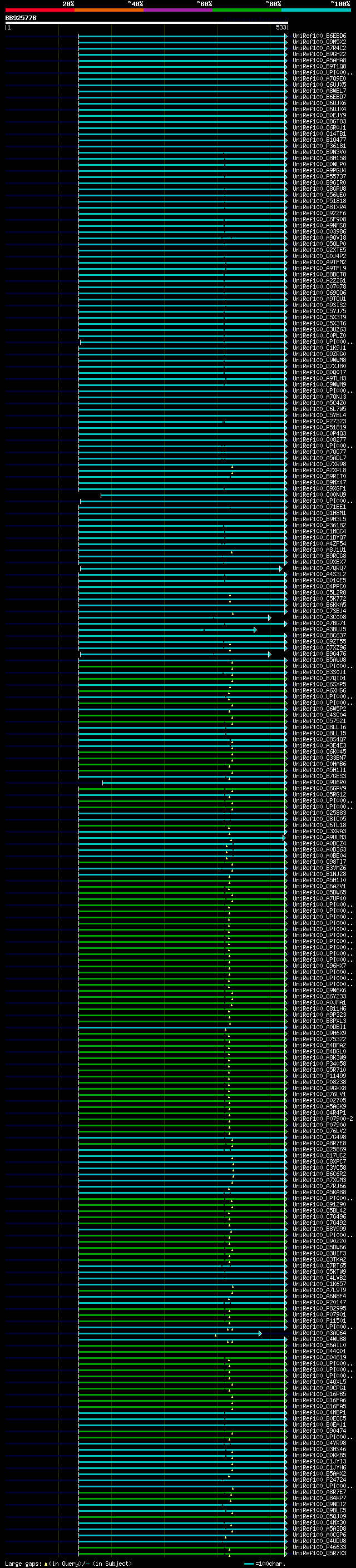Select label UniRef100_C4MBP1

(x=319, y=1413)
